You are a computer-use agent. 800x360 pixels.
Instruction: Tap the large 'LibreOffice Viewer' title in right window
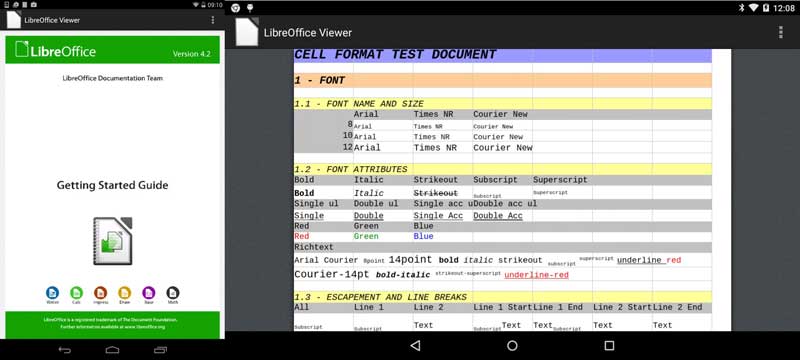308,33
